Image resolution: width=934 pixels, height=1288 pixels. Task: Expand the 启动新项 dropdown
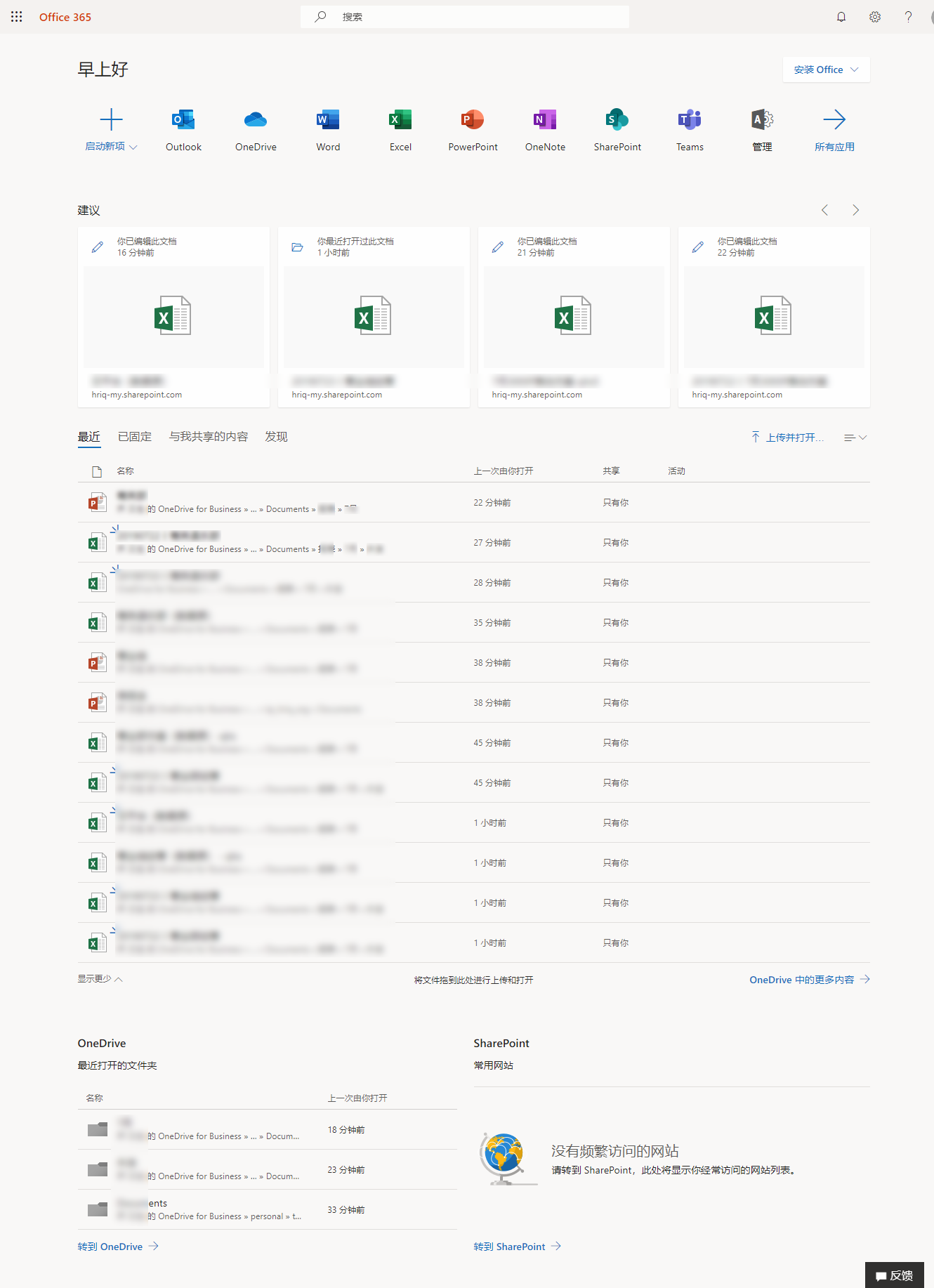tap(111, 130)
